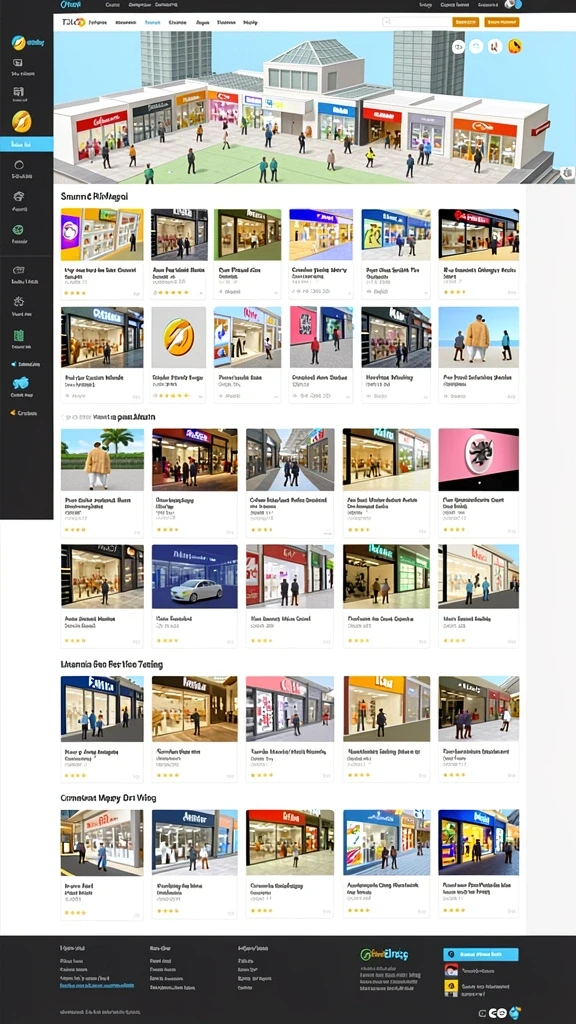This screenshot has height=1024, width=576.
Task: Click the white flower-like sidebar icon
Action: pyautogui.click(x=18, y=301)
